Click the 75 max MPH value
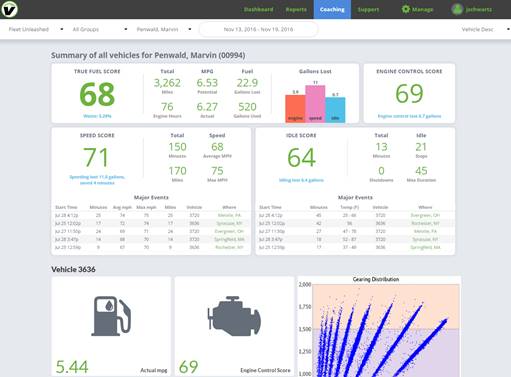Viewport: 511px width, 377px height. click(217, 171)
